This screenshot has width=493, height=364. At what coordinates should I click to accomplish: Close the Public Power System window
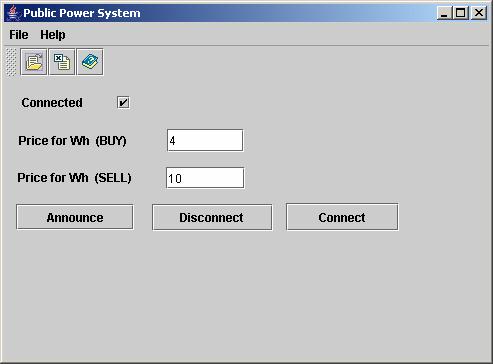pos(479,13)
